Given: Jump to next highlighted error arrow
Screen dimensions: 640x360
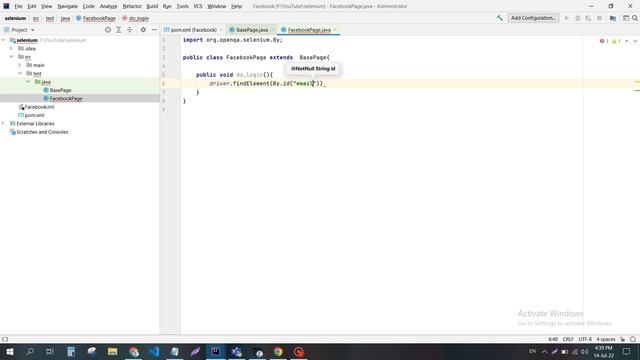Looking at the screenshot, I should 635,41.
